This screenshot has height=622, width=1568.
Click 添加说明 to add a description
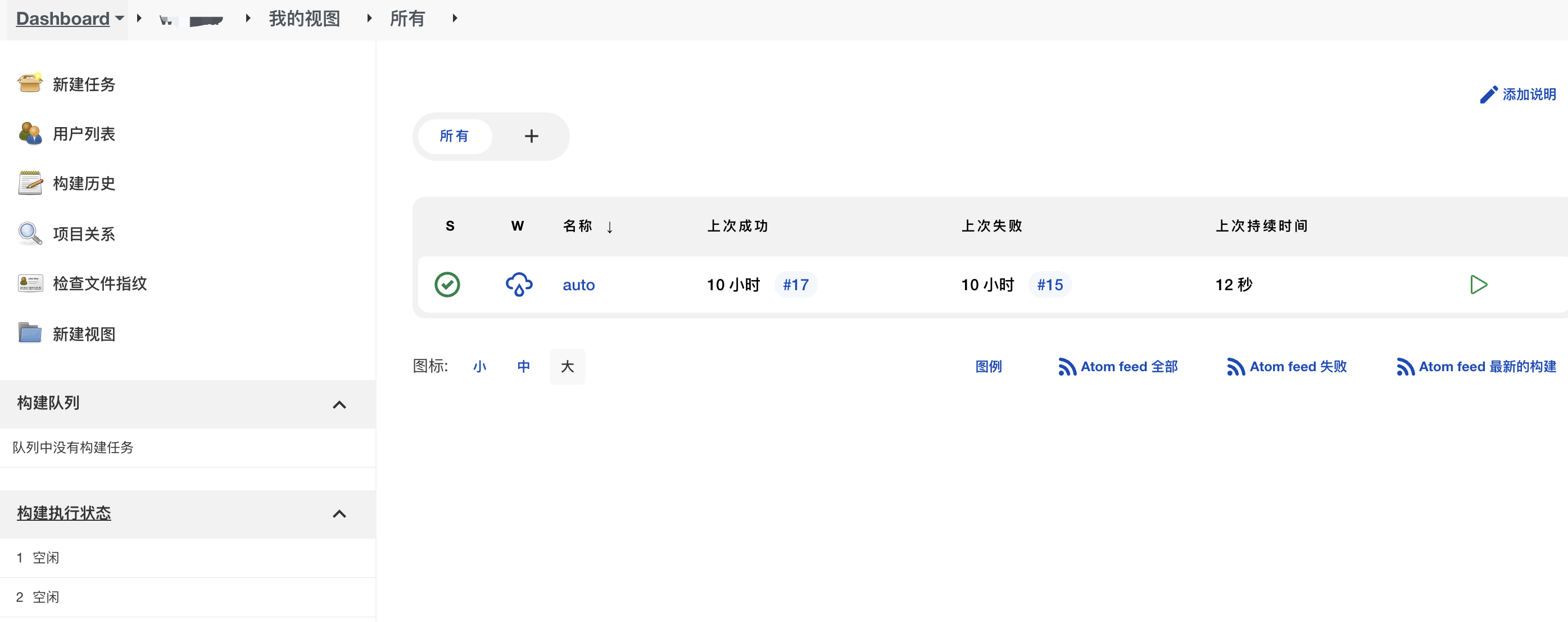click(1519, 94)
